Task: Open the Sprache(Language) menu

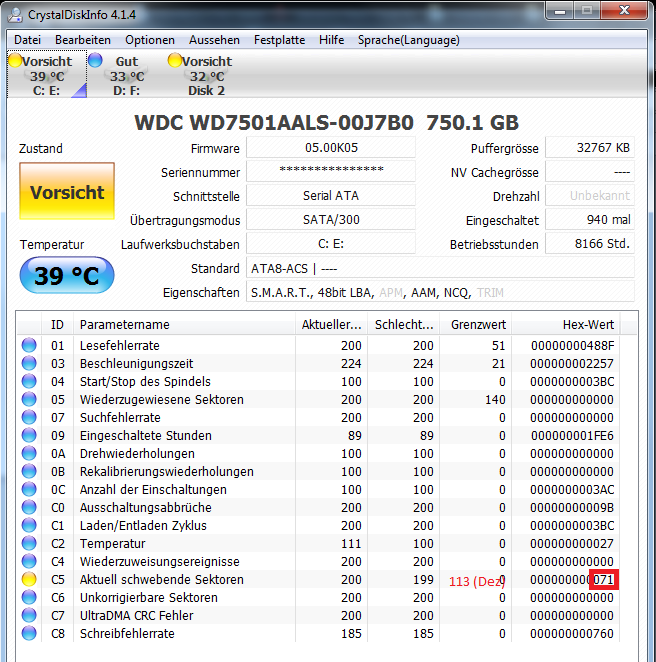Action: point(409,40)
